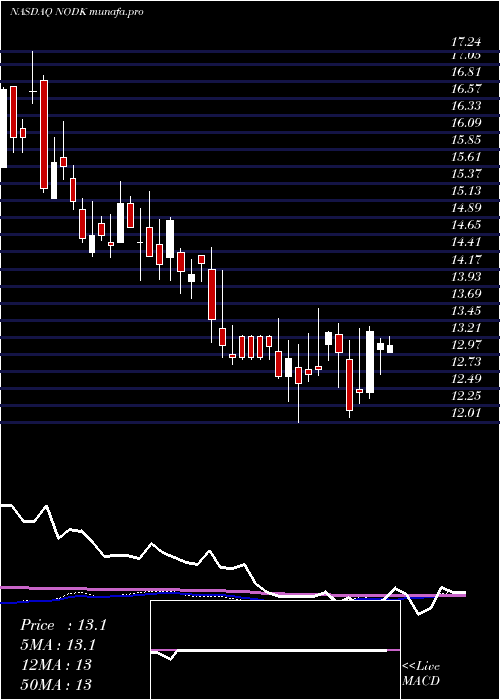Viewport: 500px width, 700px height.
Task: Select the 16.57 price axis label
Action: pyautogui.click(x=466, y=89)
